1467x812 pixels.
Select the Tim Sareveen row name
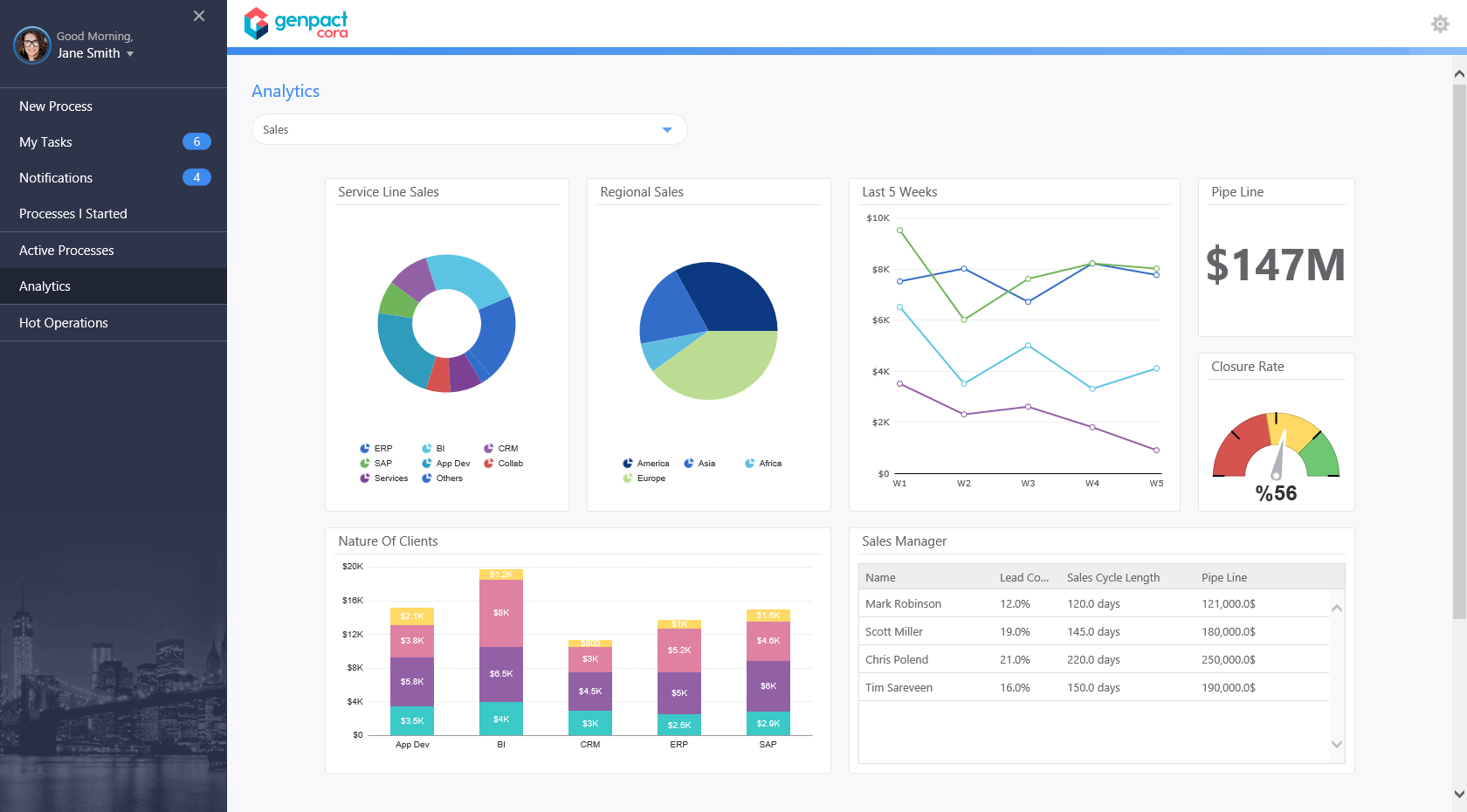(x=899, y=688)
